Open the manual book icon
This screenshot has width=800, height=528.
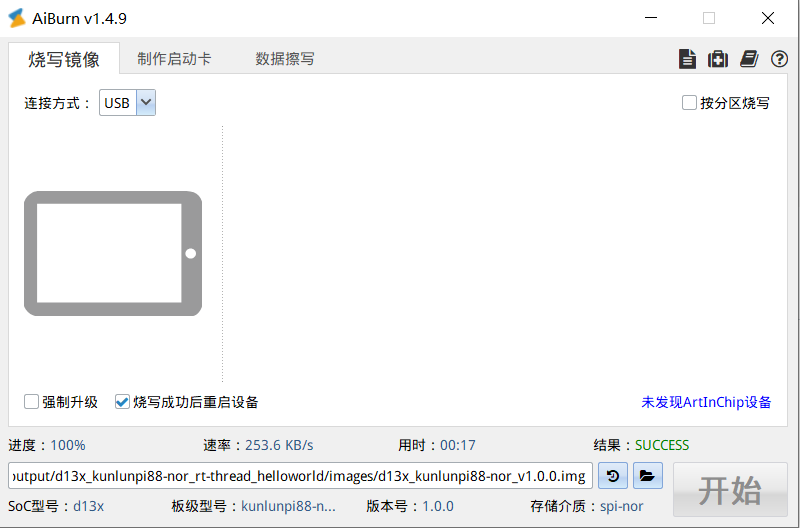point(749,59)
